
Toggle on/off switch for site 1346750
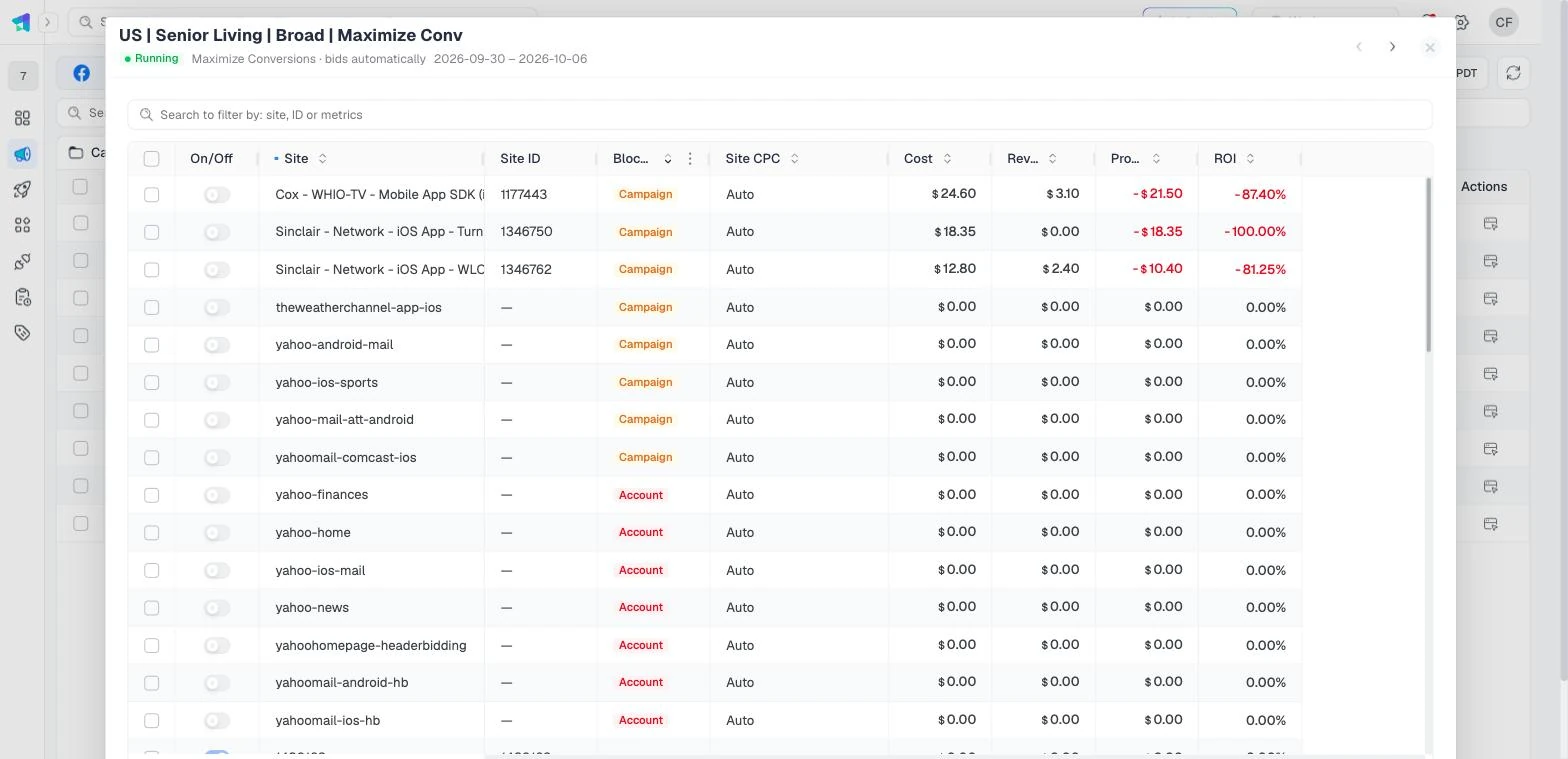click(216, 232)
